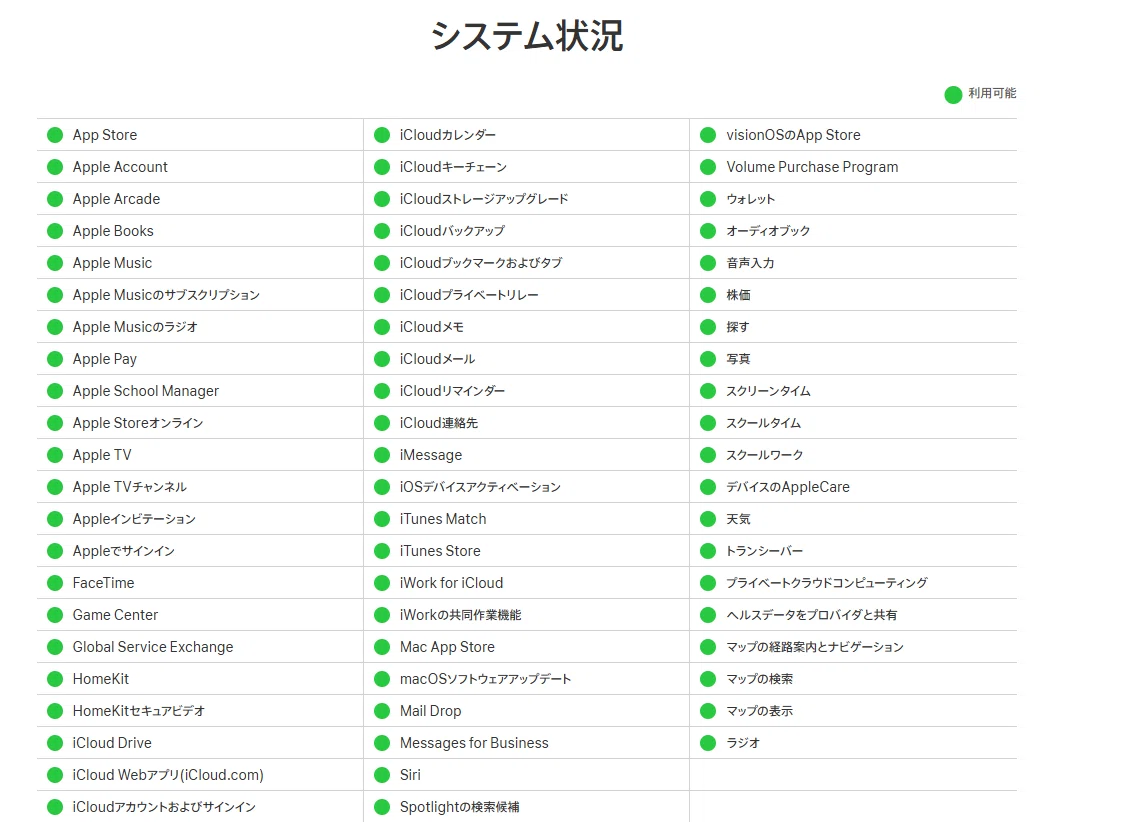Click the status dot beside Mac App Store
Viewport: 1124px width, 822px height.
click(x=382, y=647)
